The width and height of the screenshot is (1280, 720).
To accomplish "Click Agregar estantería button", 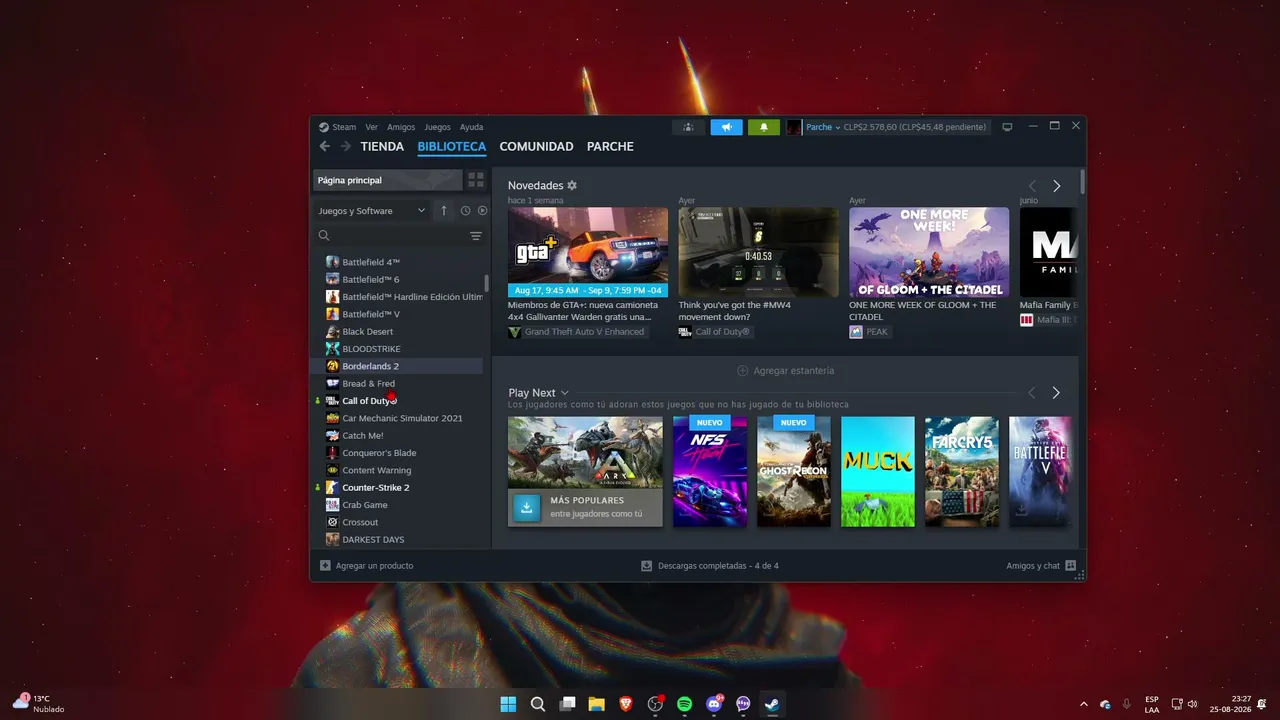I will pos(785,370).
